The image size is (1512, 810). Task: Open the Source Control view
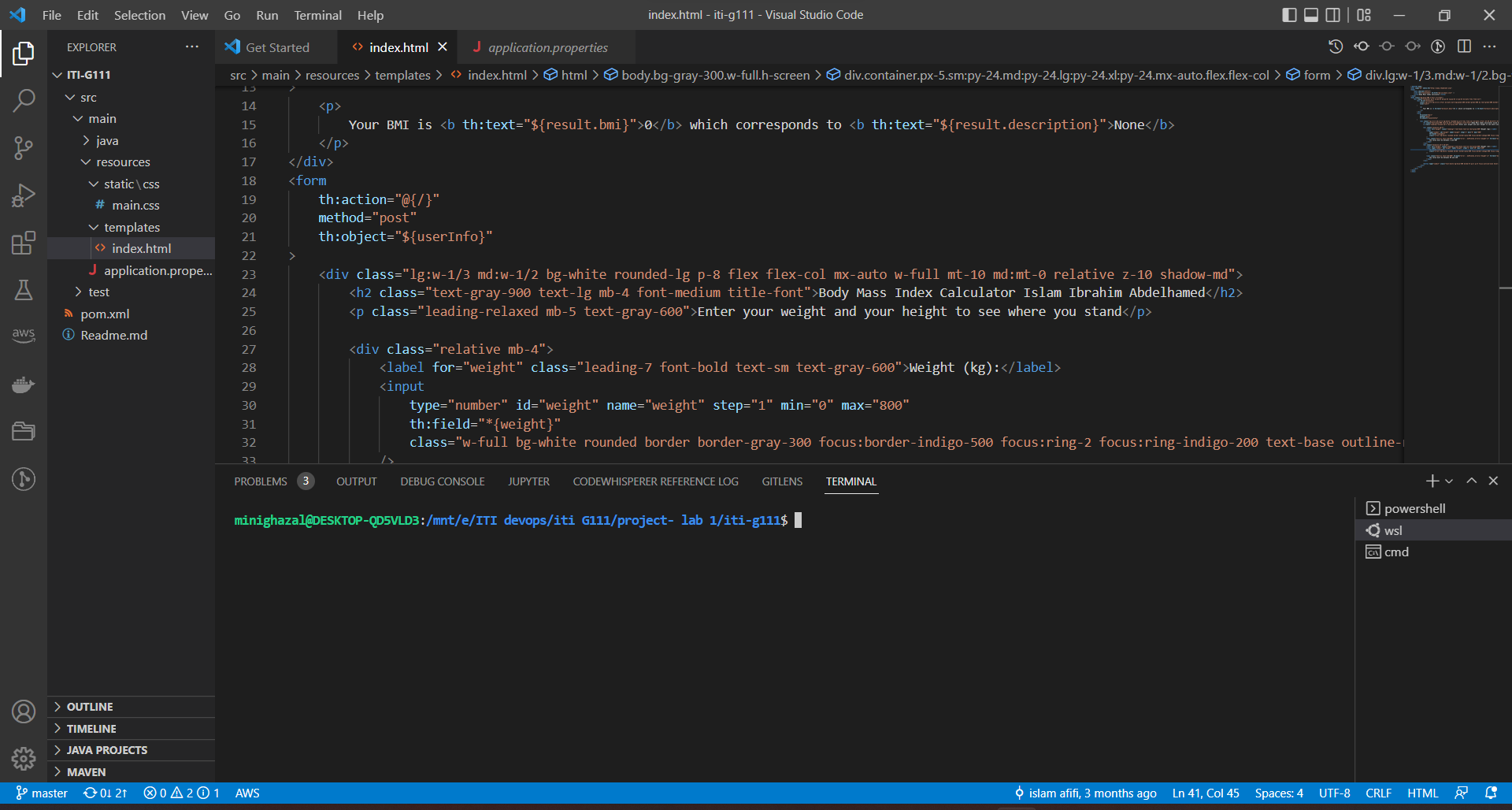coord(24,147)
